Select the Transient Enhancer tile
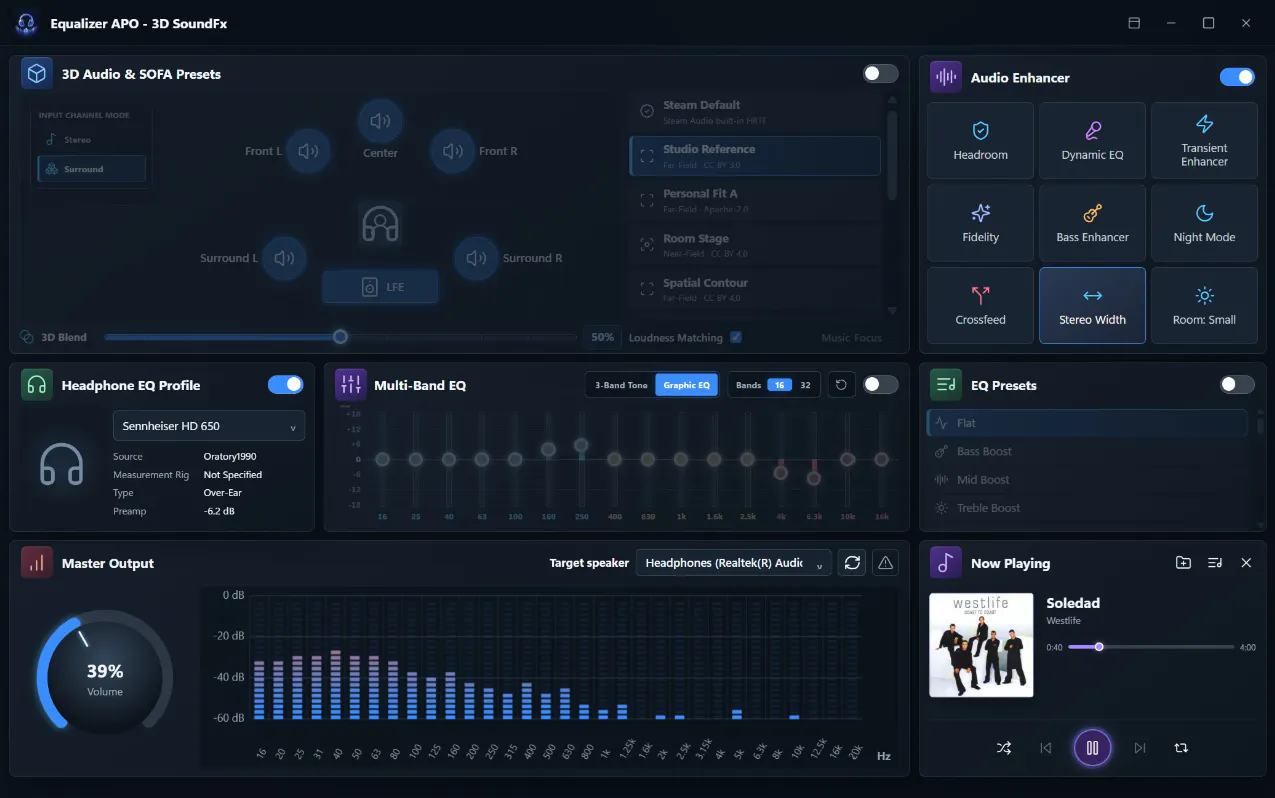Screen dimensions: 1275x798 click(1204, 140)
